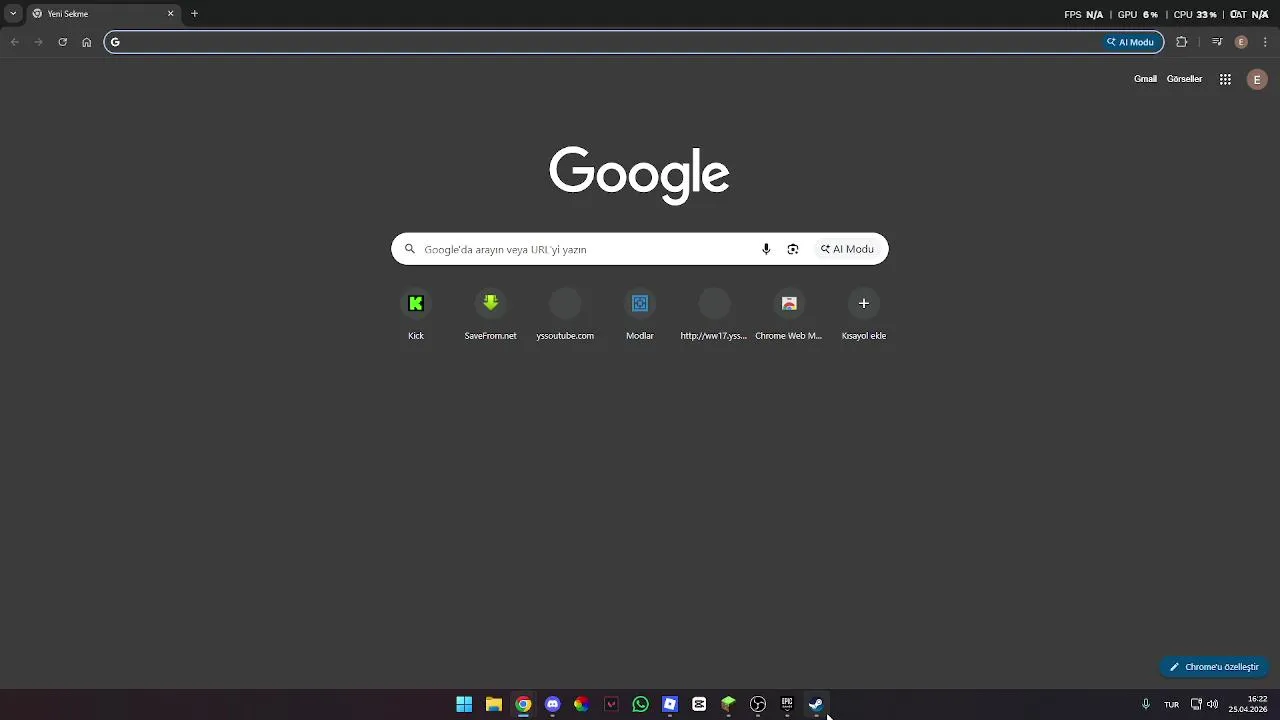Open the tab search dropdown arrow
The image size is (1280, 720).
pyautogui.click(x=13, y=14)
